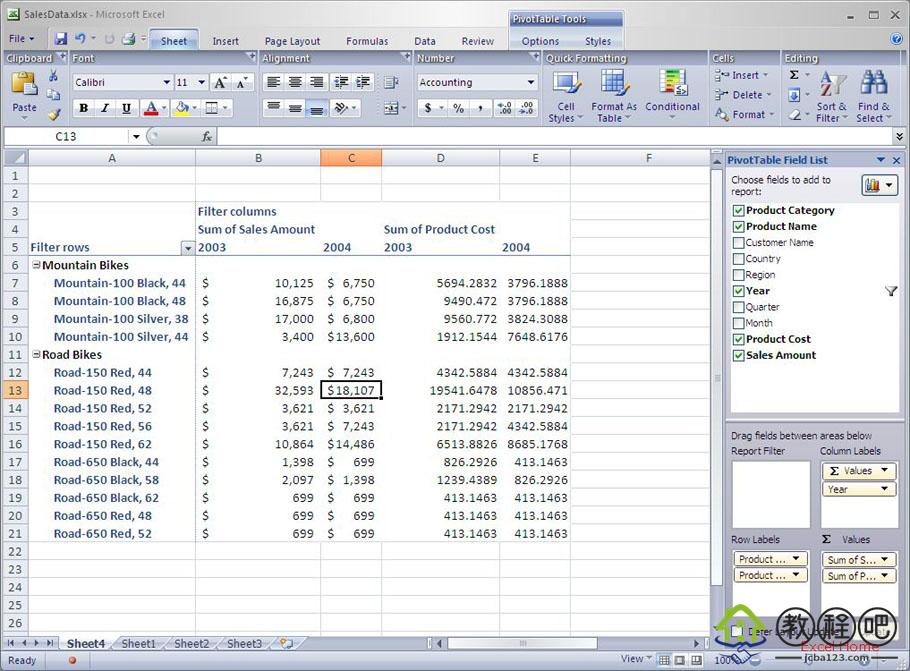Open the Name Box dropdown arrow
Viewport: 910px width, 671px height.
[136, 136]
